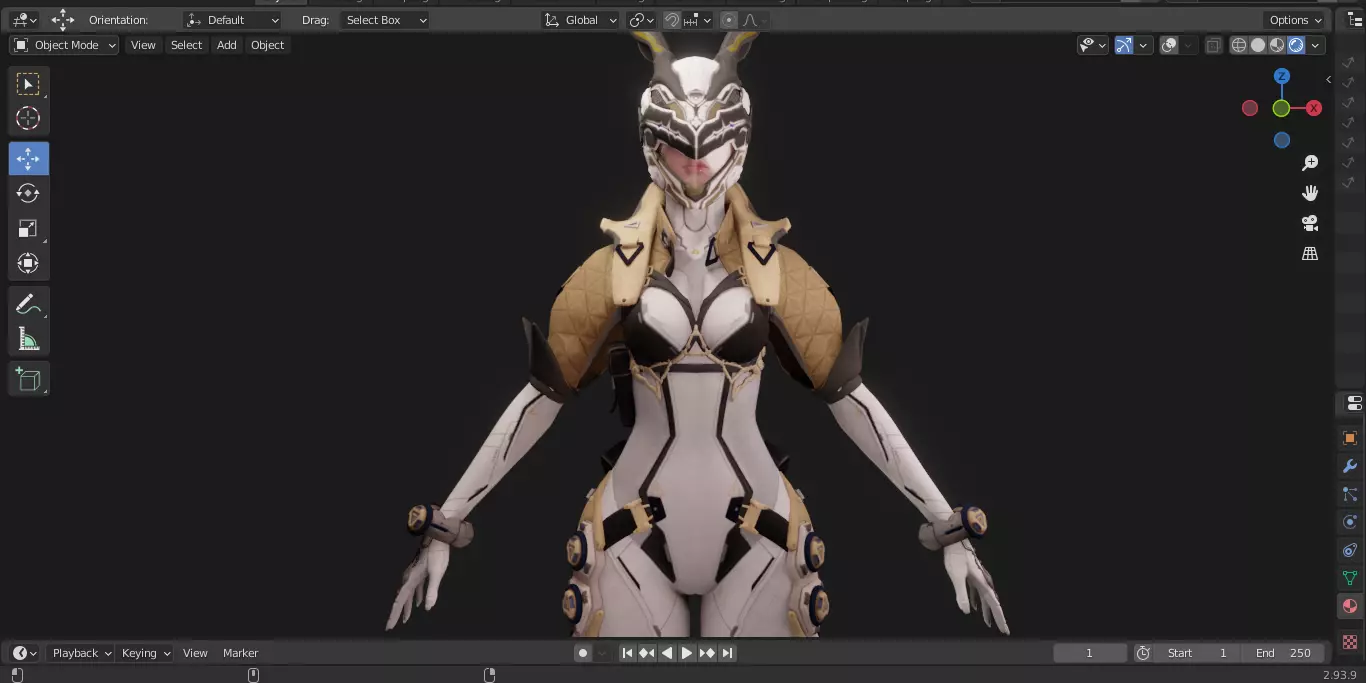Open the timeline Keying popover
1366x683 pixels.
coord(145,653)
